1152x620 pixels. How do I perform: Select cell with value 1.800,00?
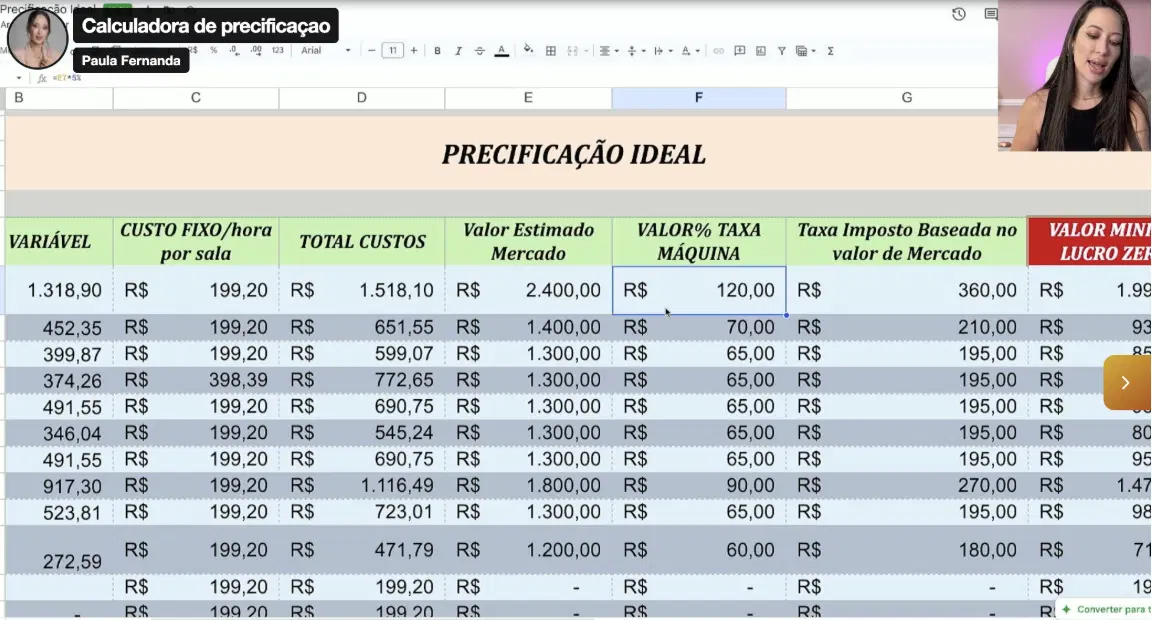tap(528, 486)
